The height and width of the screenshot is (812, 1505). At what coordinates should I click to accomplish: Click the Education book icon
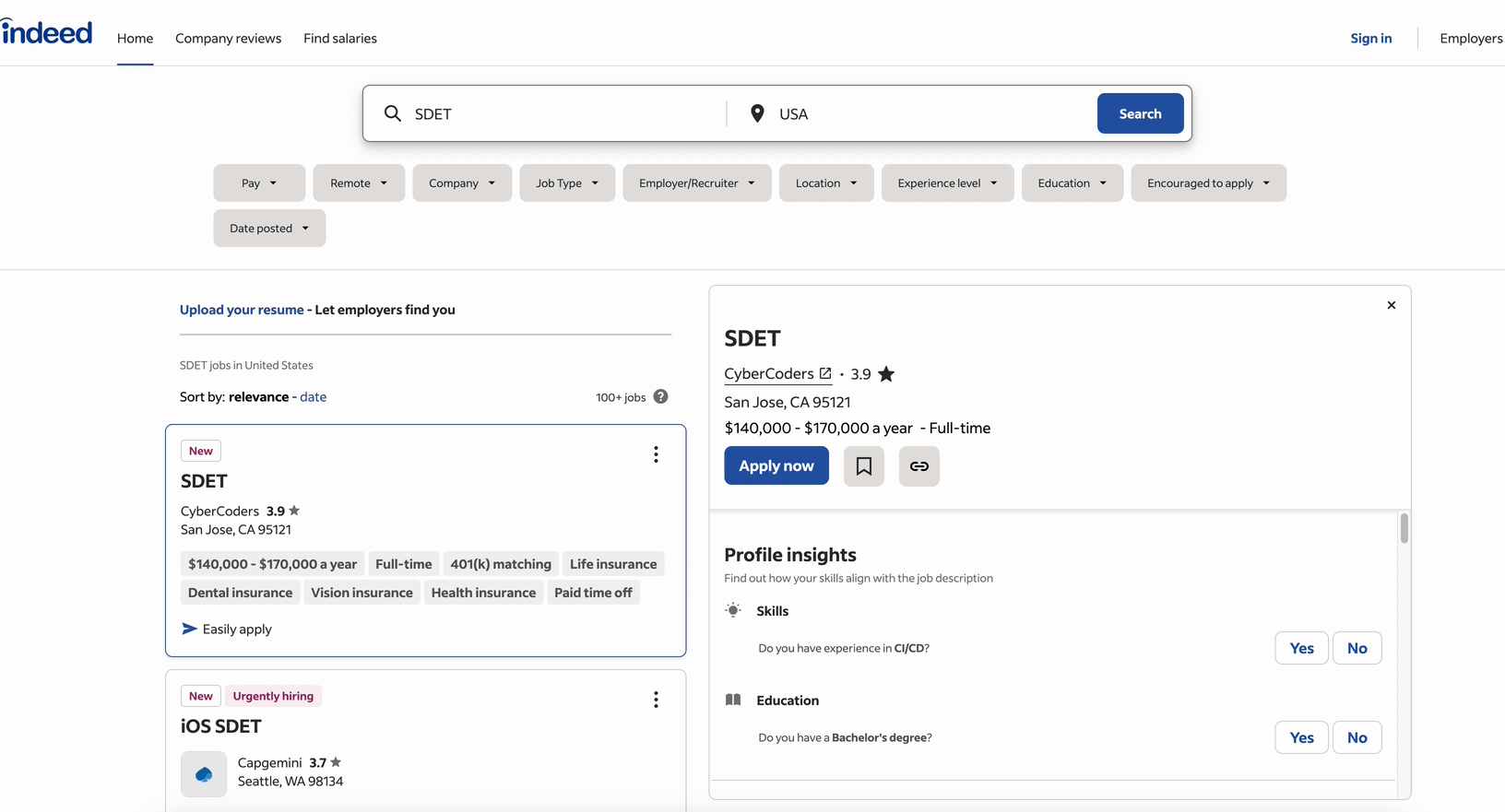[733, 700]
